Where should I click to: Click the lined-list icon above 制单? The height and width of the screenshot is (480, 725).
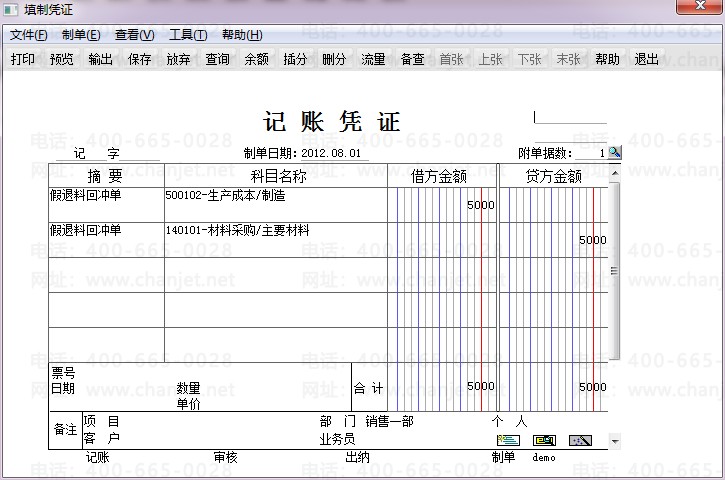coord(508,441)
